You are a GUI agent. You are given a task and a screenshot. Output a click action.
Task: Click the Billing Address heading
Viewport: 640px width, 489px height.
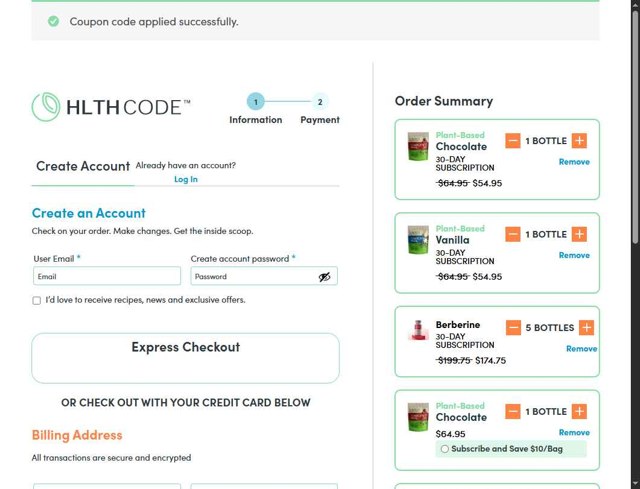click(x=77, y=435)
